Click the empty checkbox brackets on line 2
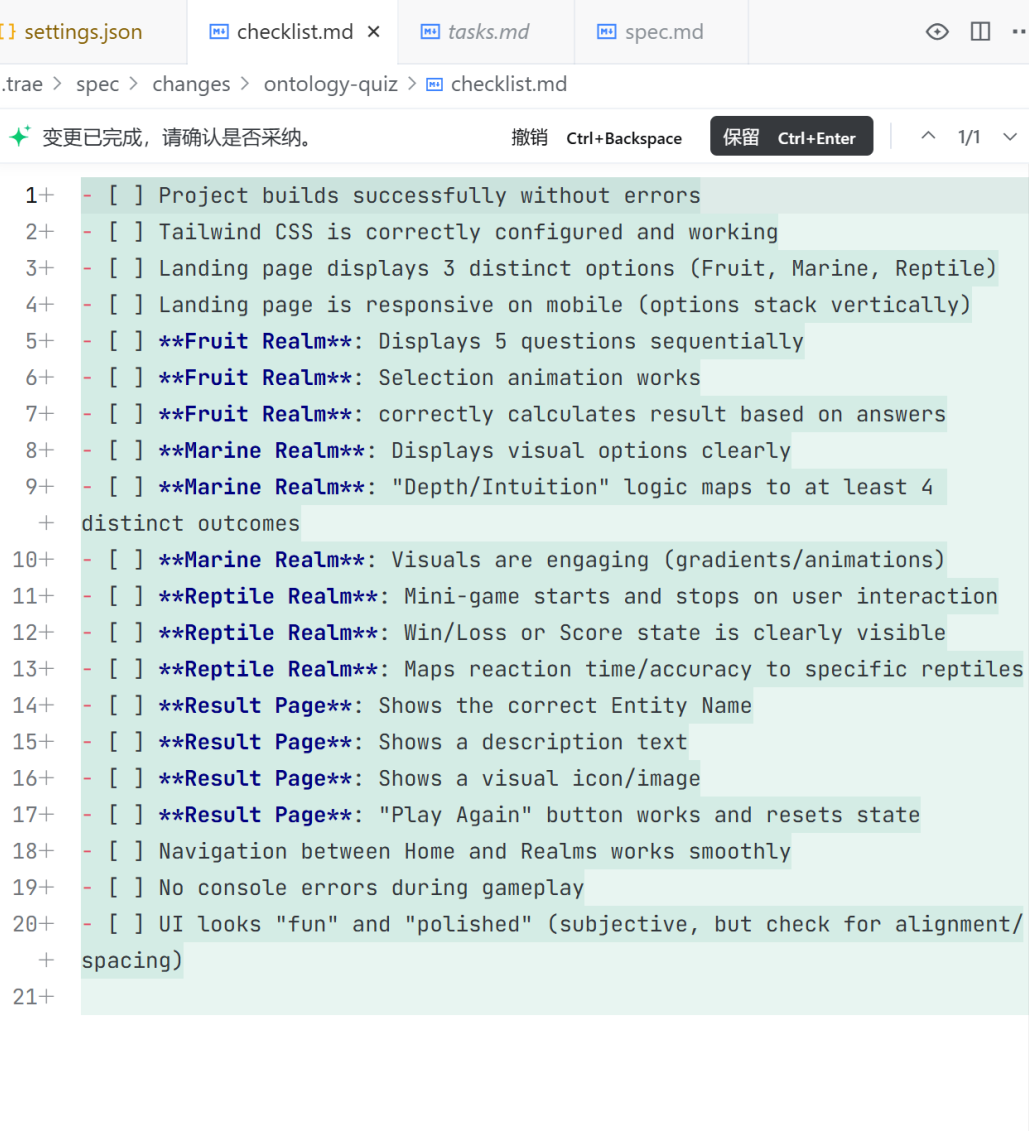 click(x=125, y=232)
